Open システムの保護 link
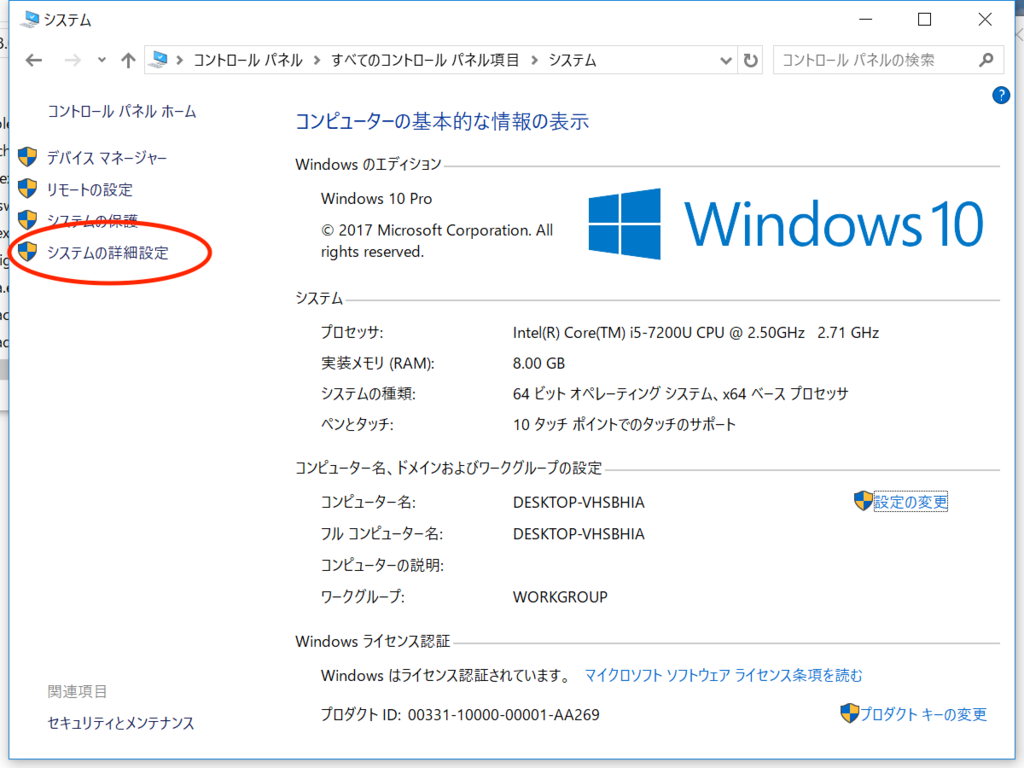Viewport: 1024px width, 768px height. (92, 221)
